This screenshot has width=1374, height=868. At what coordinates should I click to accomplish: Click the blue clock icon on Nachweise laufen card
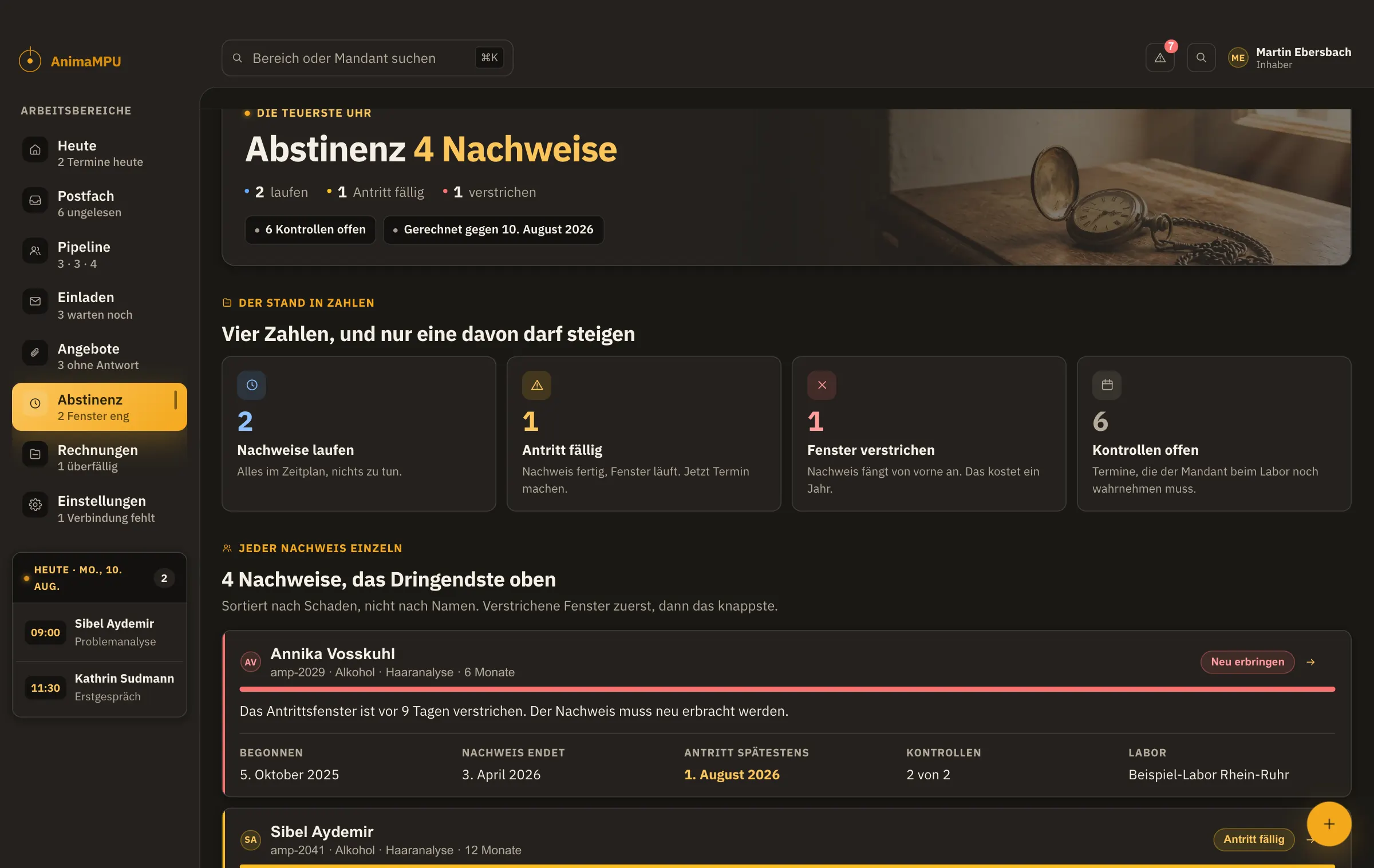pyautogui.click(x=252, y=385)
